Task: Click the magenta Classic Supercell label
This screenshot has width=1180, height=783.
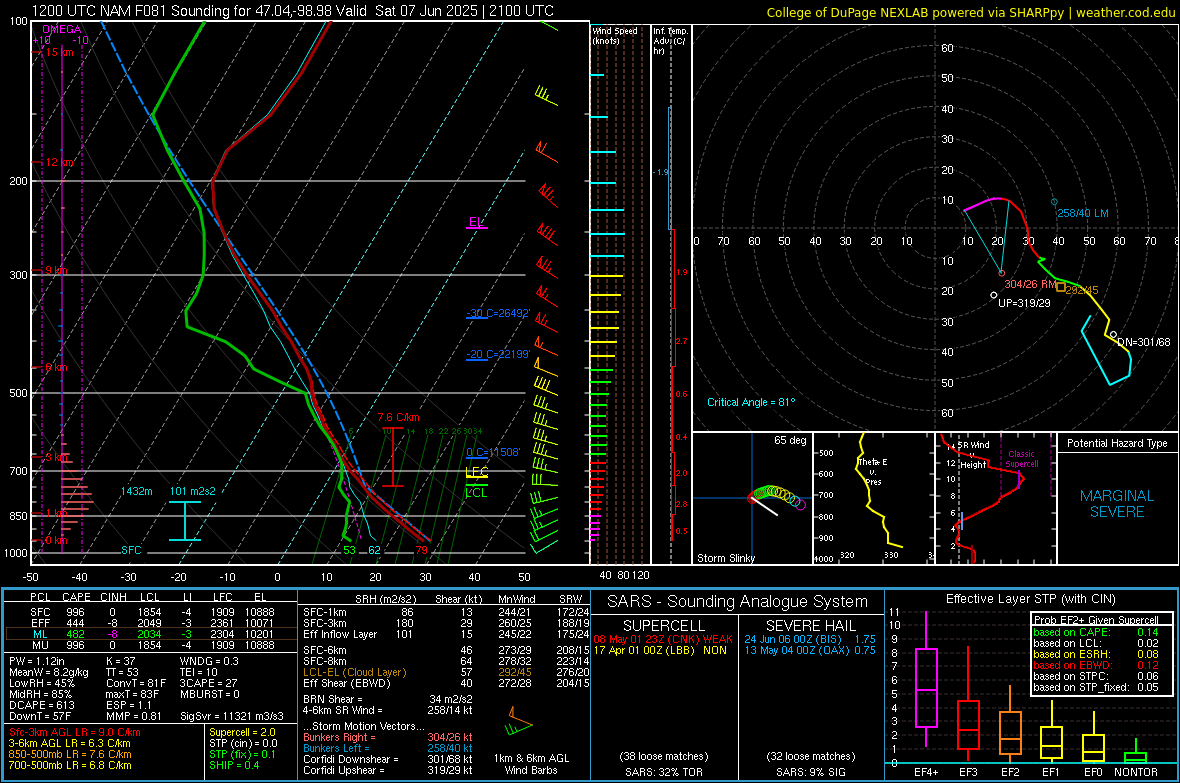Action: [x=1021, y=459]
